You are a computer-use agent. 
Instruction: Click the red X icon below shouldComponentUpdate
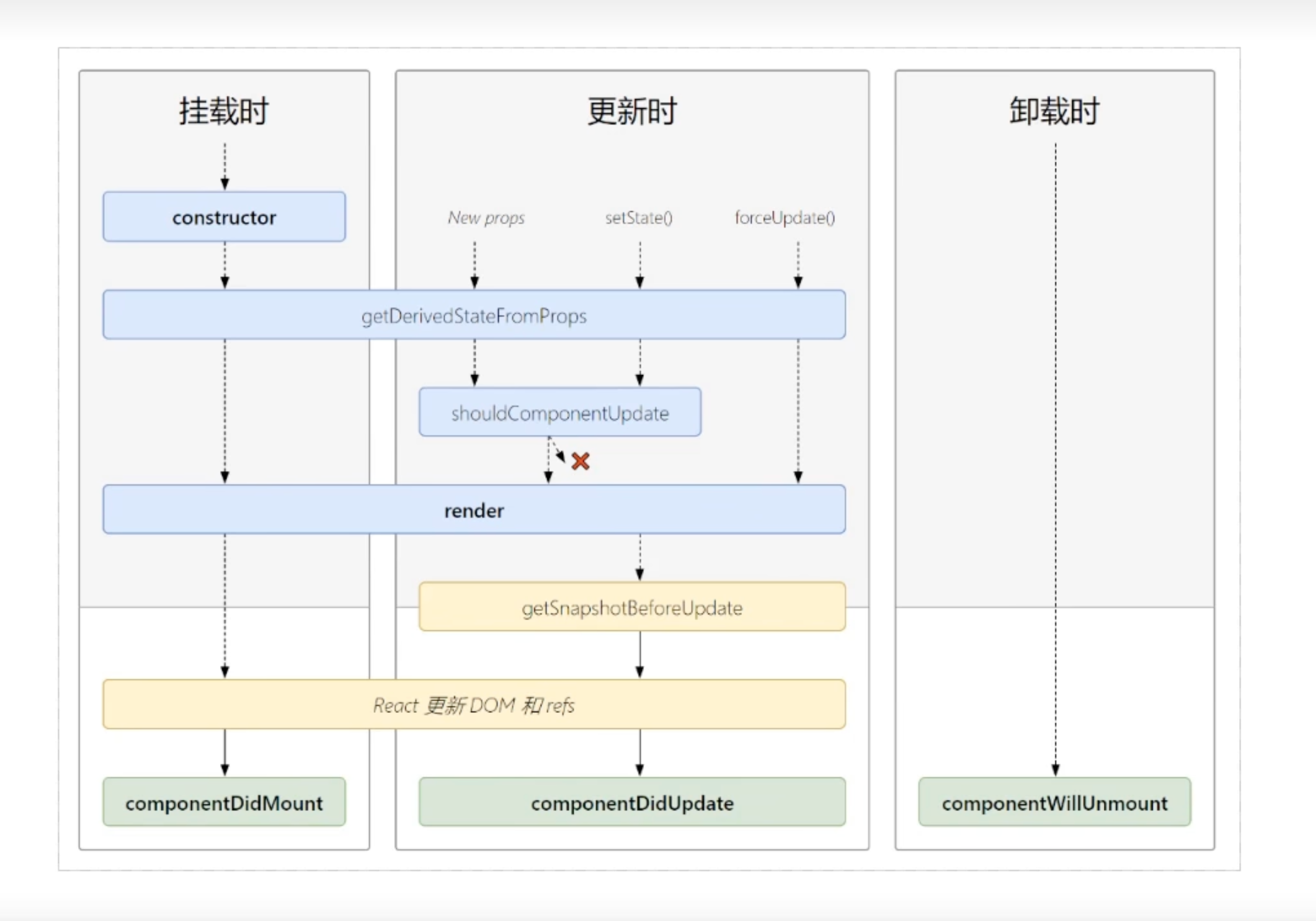coord(580,461)
